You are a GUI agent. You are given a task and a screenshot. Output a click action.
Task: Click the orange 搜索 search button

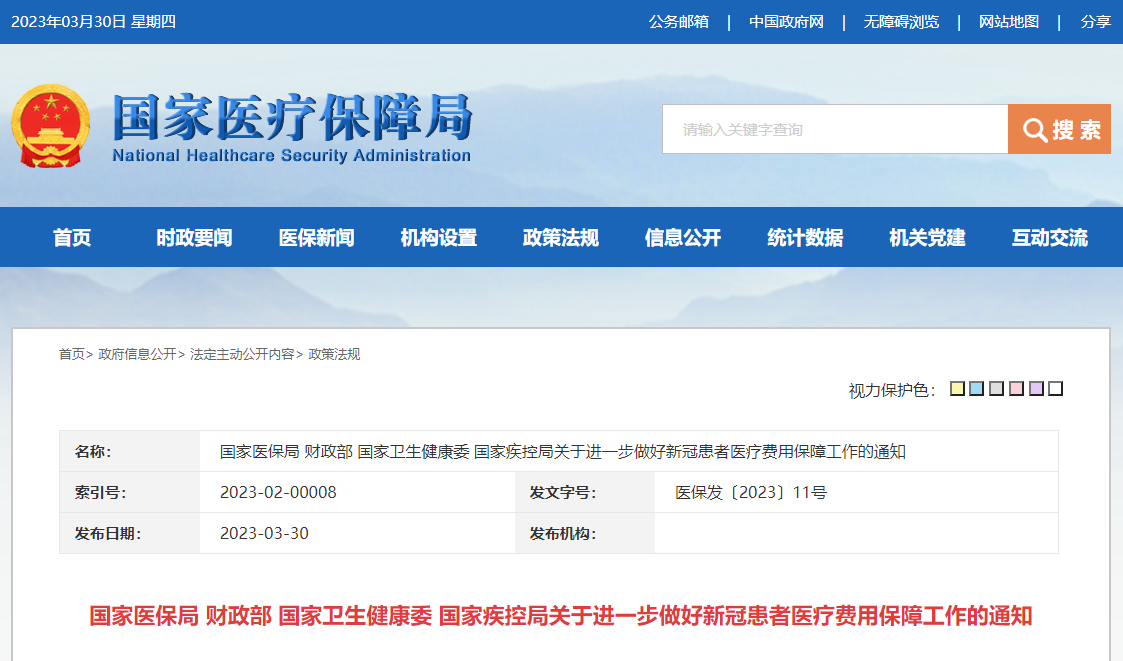click(x=1059, y=129)
